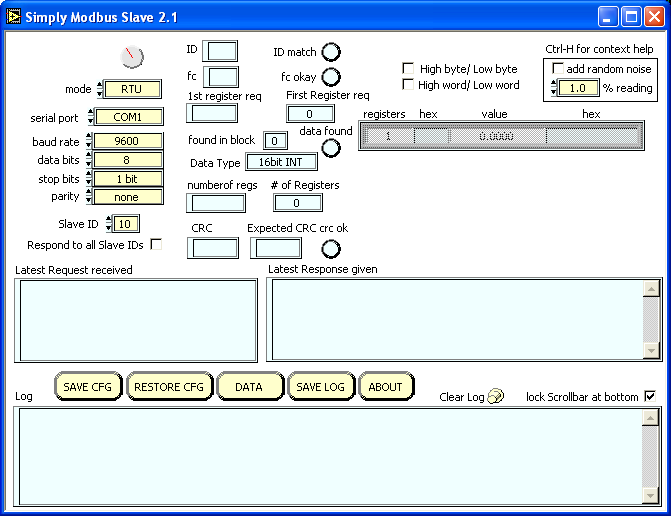The image size is (671, 516).
Task: Click the Expected CRC field
Action: point(276,248)
